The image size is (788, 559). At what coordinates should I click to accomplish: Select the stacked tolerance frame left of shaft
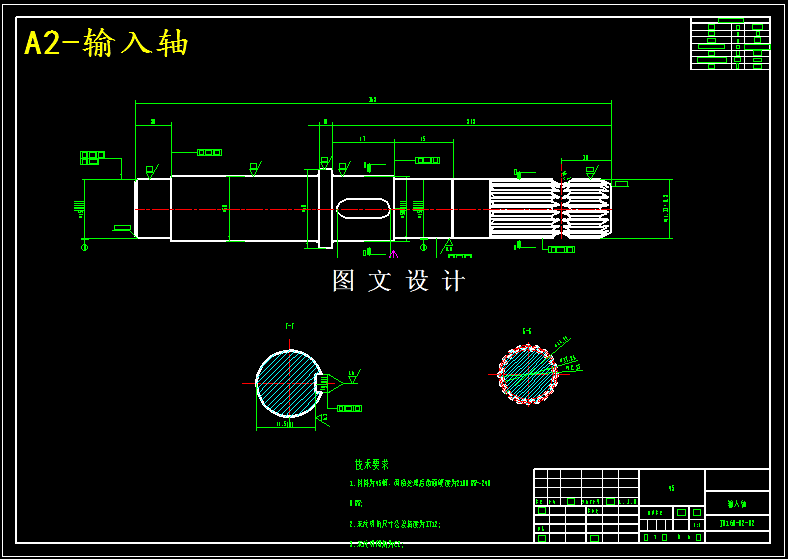point(92,158)
